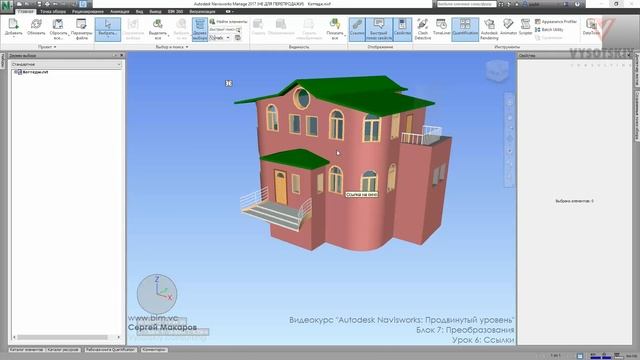Viewport: 640px width, 360px height.
Task: Toggle the Свойства properties window button
Action: pos(402,29)
